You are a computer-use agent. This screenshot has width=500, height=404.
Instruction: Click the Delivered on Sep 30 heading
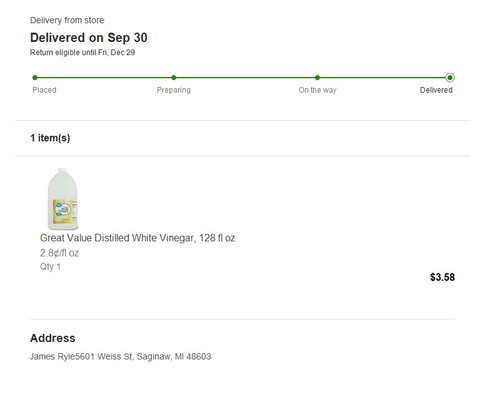[89, 38]
